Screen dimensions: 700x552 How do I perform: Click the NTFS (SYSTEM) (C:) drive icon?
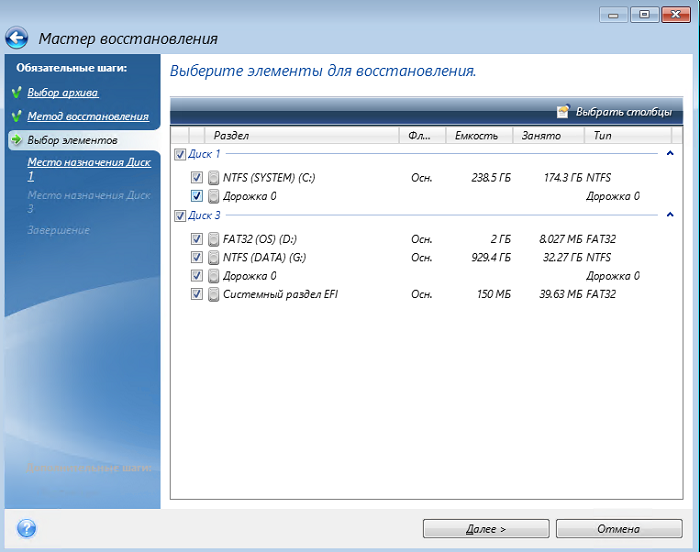213,178
